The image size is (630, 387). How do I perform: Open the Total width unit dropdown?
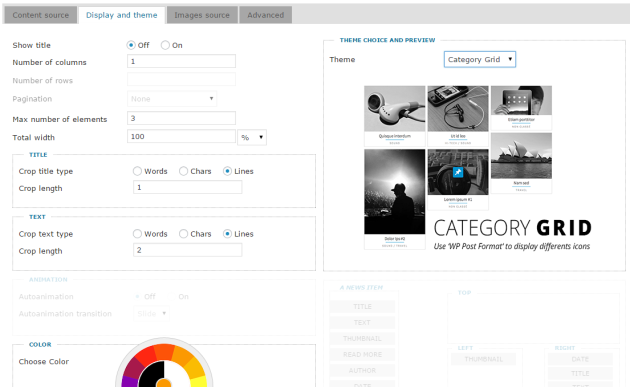point(252,137)
